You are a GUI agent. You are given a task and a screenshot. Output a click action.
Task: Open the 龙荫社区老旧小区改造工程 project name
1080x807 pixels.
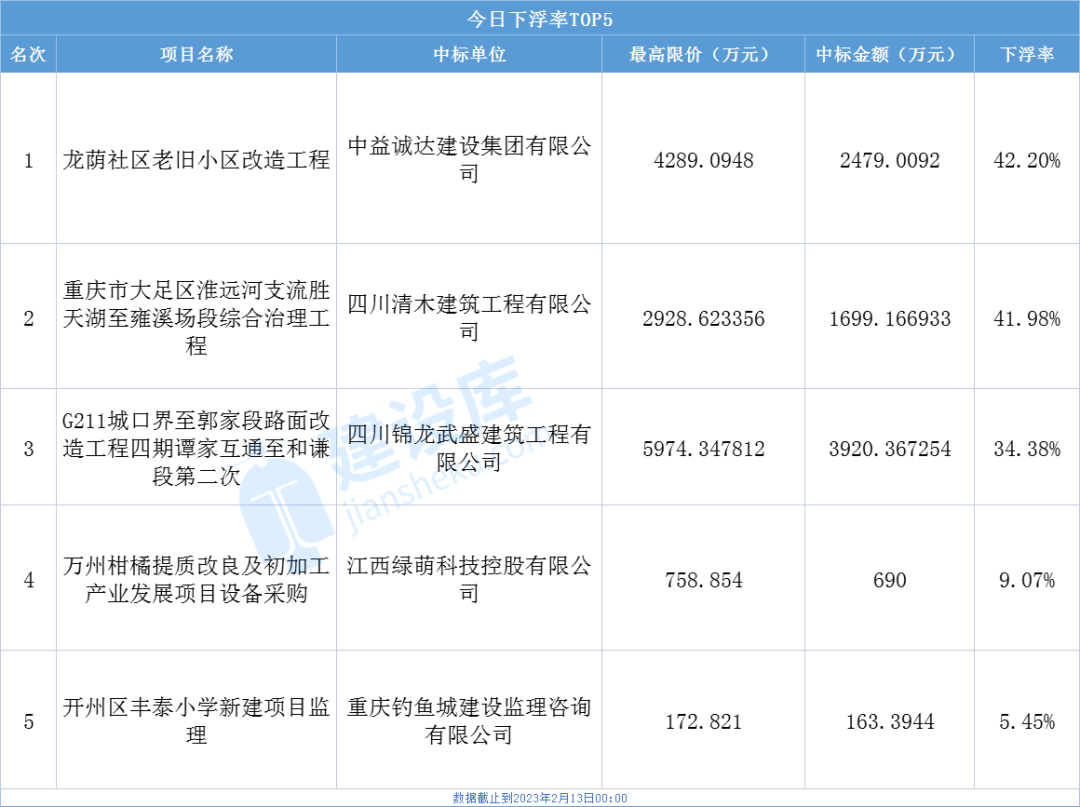tap(197, 160)
